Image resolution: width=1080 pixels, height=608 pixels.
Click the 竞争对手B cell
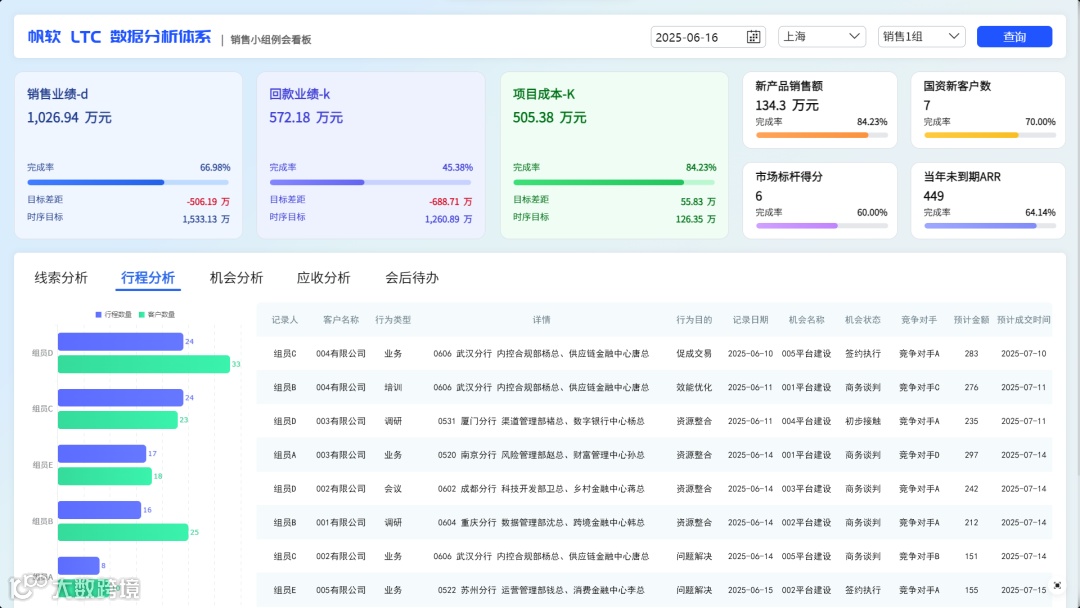(919, 556)
